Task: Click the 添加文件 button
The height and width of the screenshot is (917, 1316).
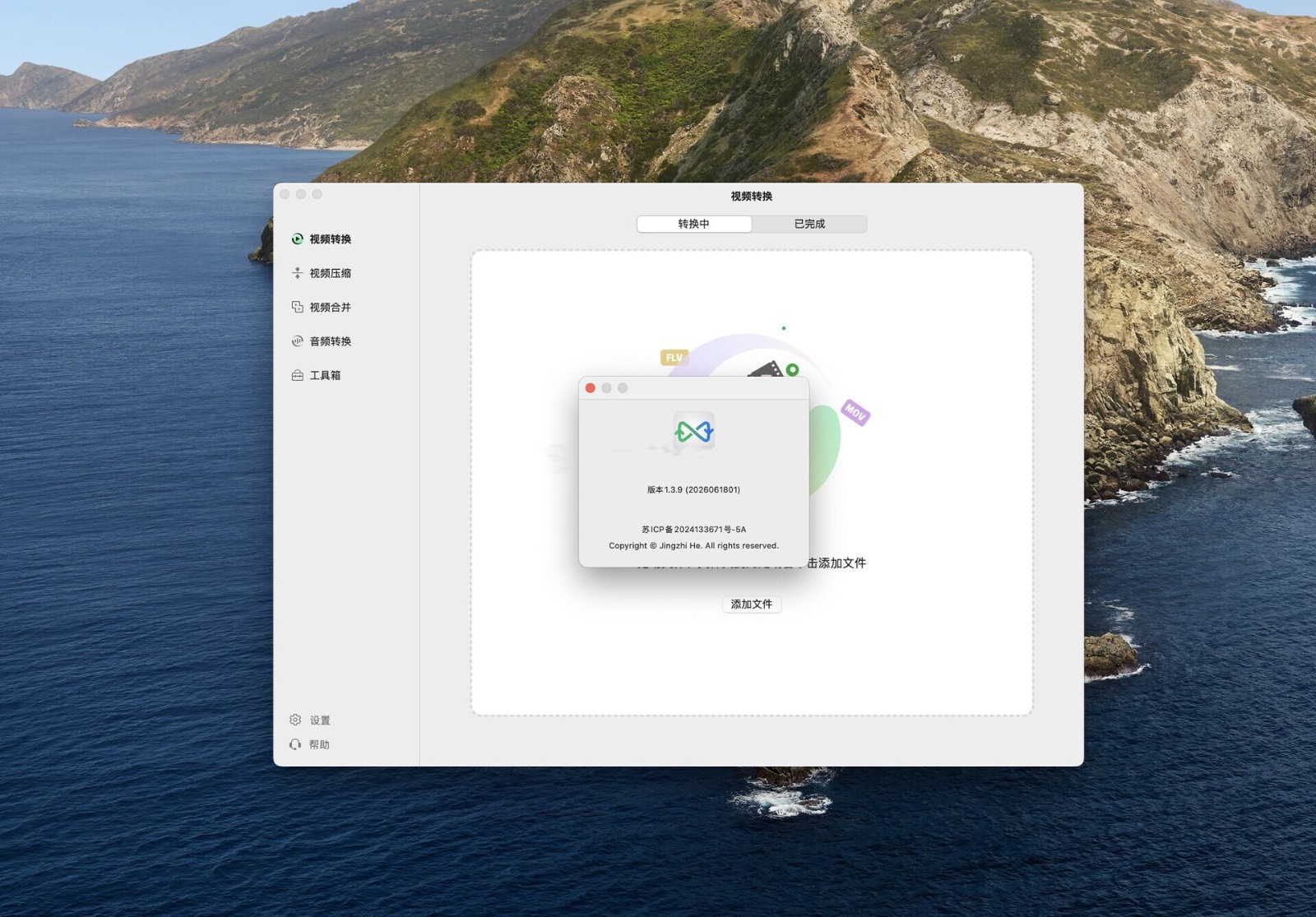Action: click(x=752, y=604)
